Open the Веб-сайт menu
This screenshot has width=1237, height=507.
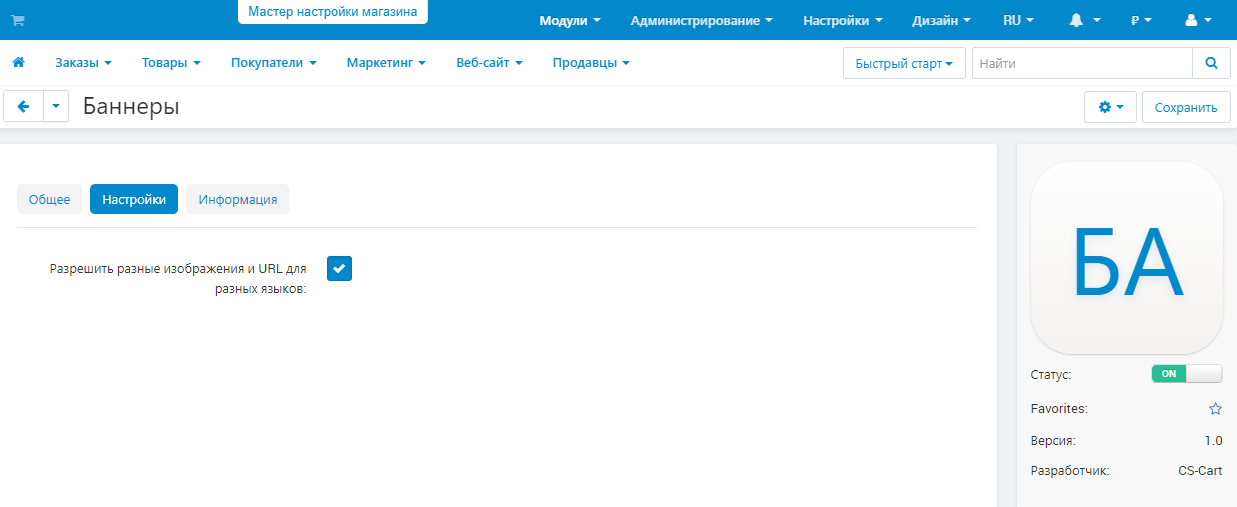click(489, 63)
